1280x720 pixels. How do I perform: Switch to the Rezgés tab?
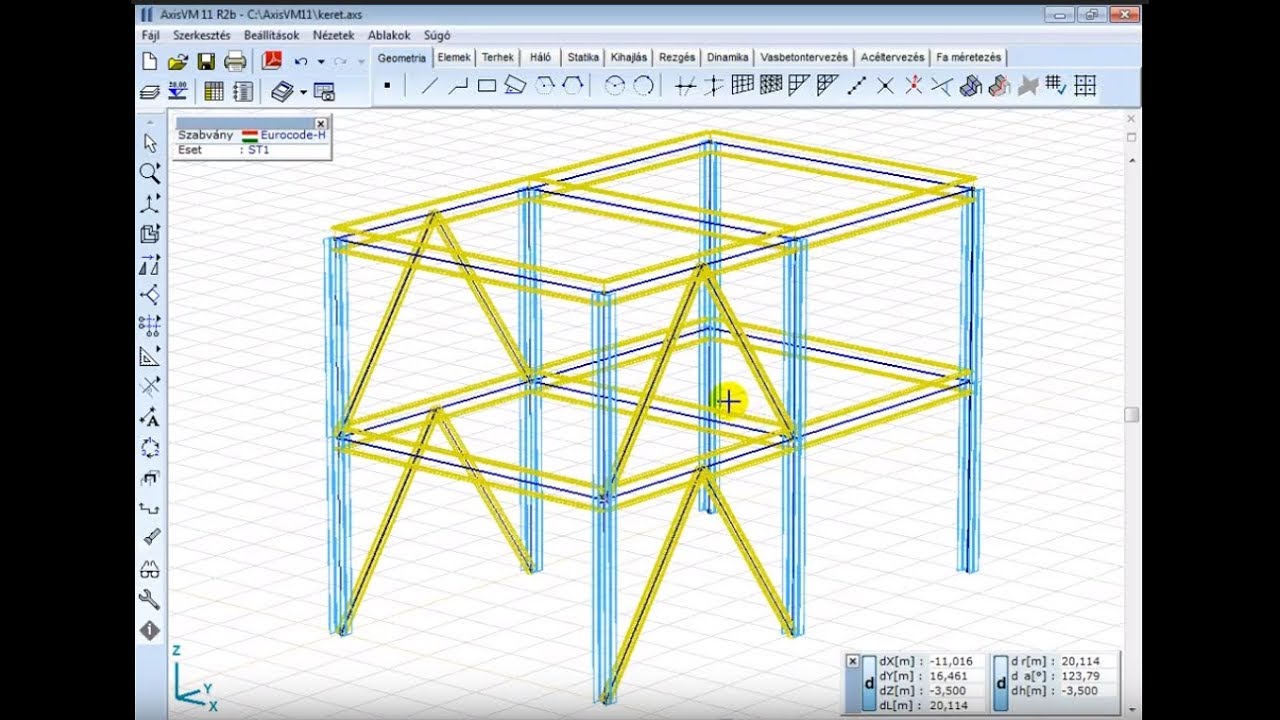(x=679, y=57)
